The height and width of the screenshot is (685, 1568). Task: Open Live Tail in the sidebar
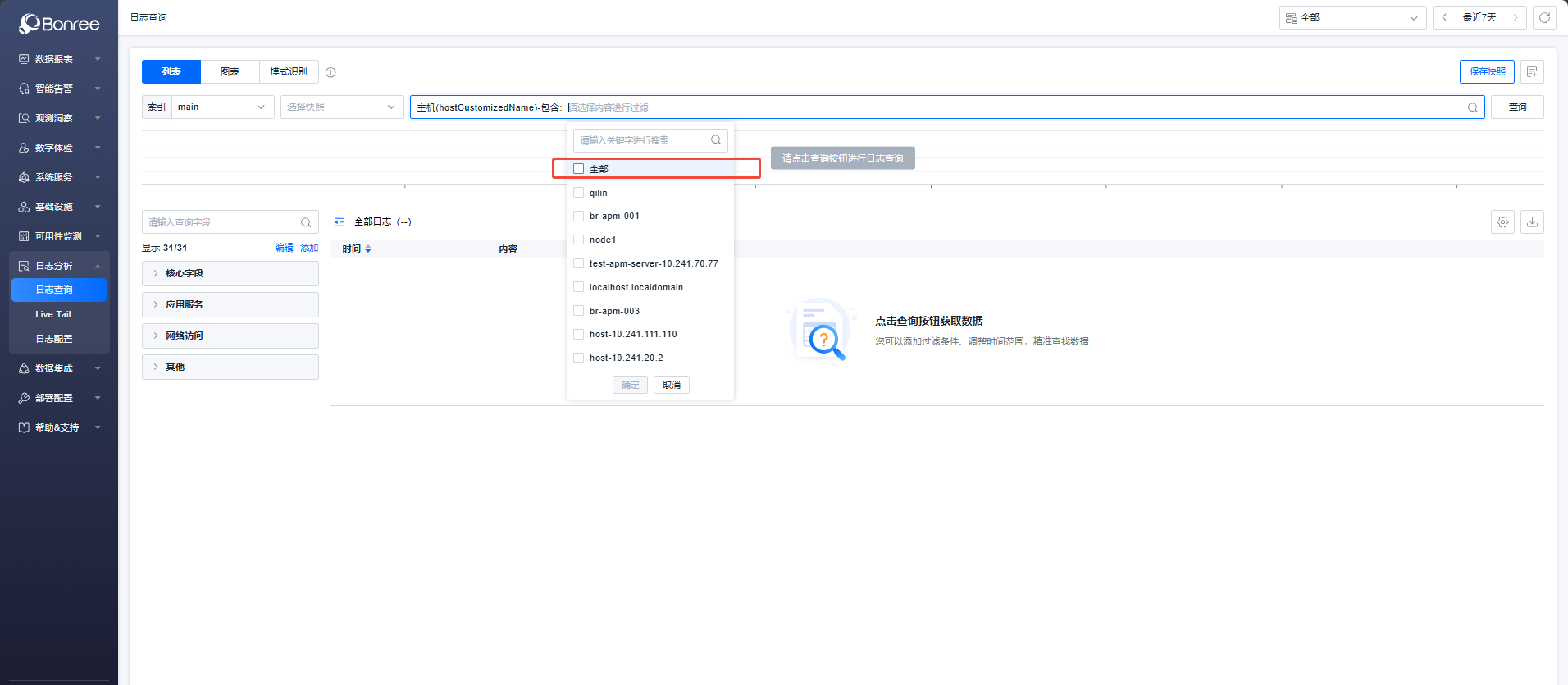pyautogui.click(x=53, y=314)
